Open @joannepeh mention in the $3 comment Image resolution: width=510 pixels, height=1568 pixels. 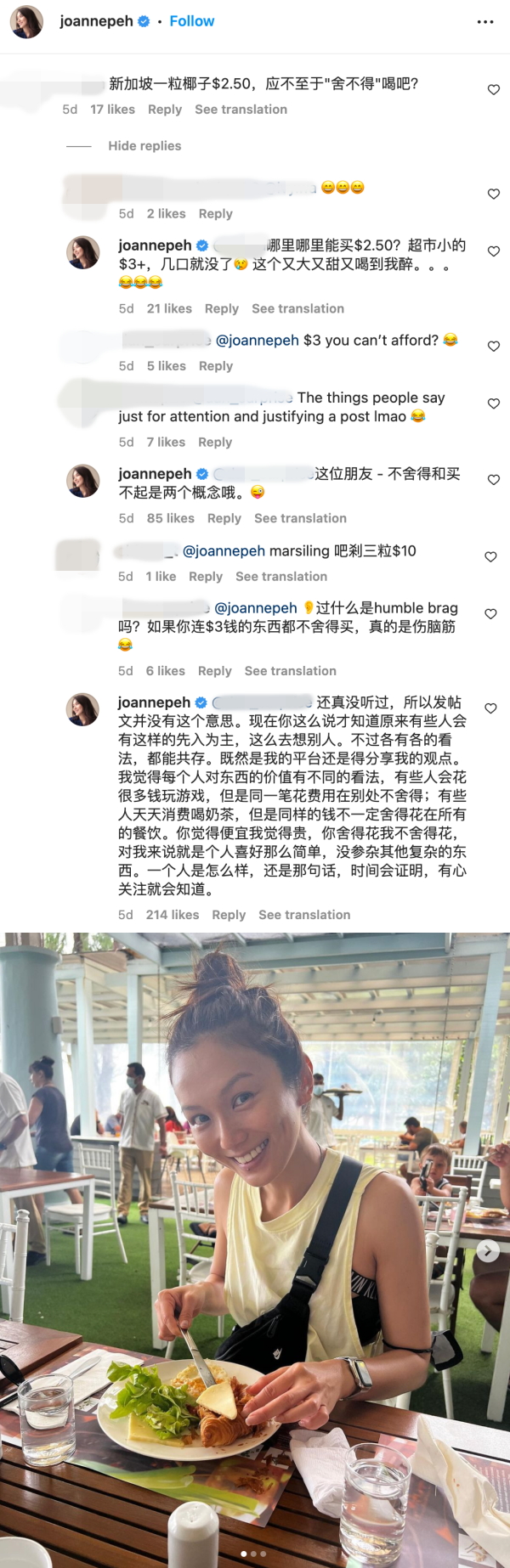(x=258, y=341)
